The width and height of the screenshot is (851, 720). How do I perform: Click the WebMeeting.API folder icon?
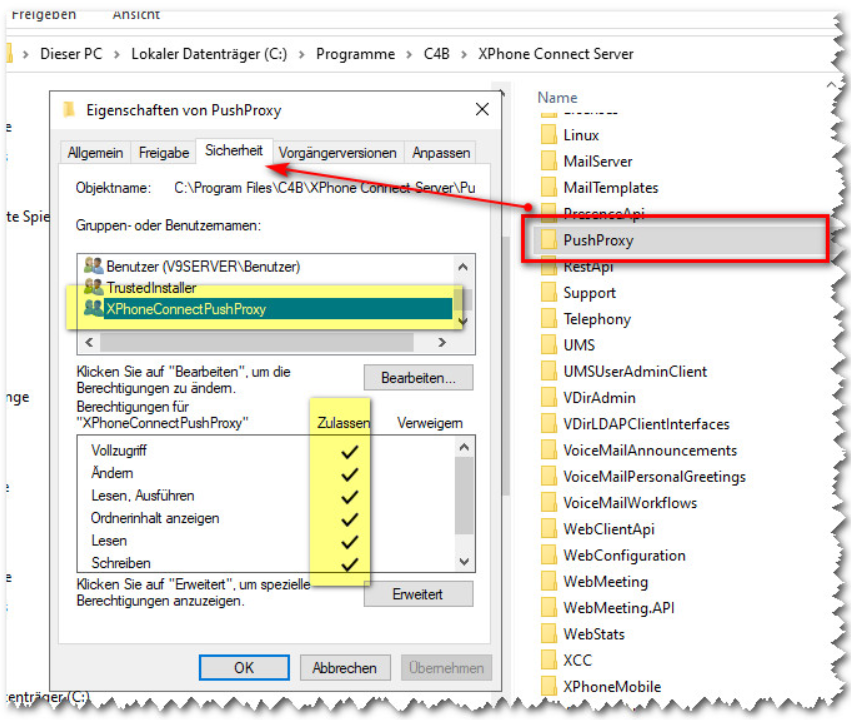coord(549,608)
